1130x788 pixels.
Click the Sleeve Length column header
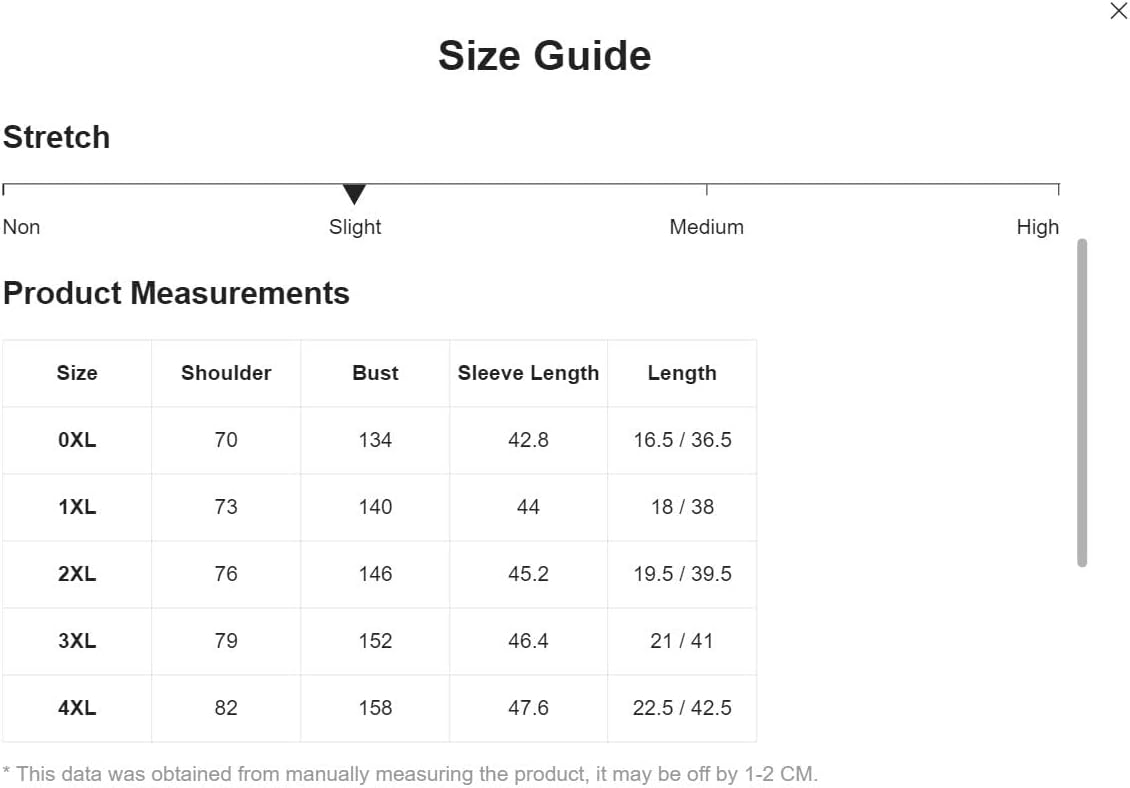528,373
